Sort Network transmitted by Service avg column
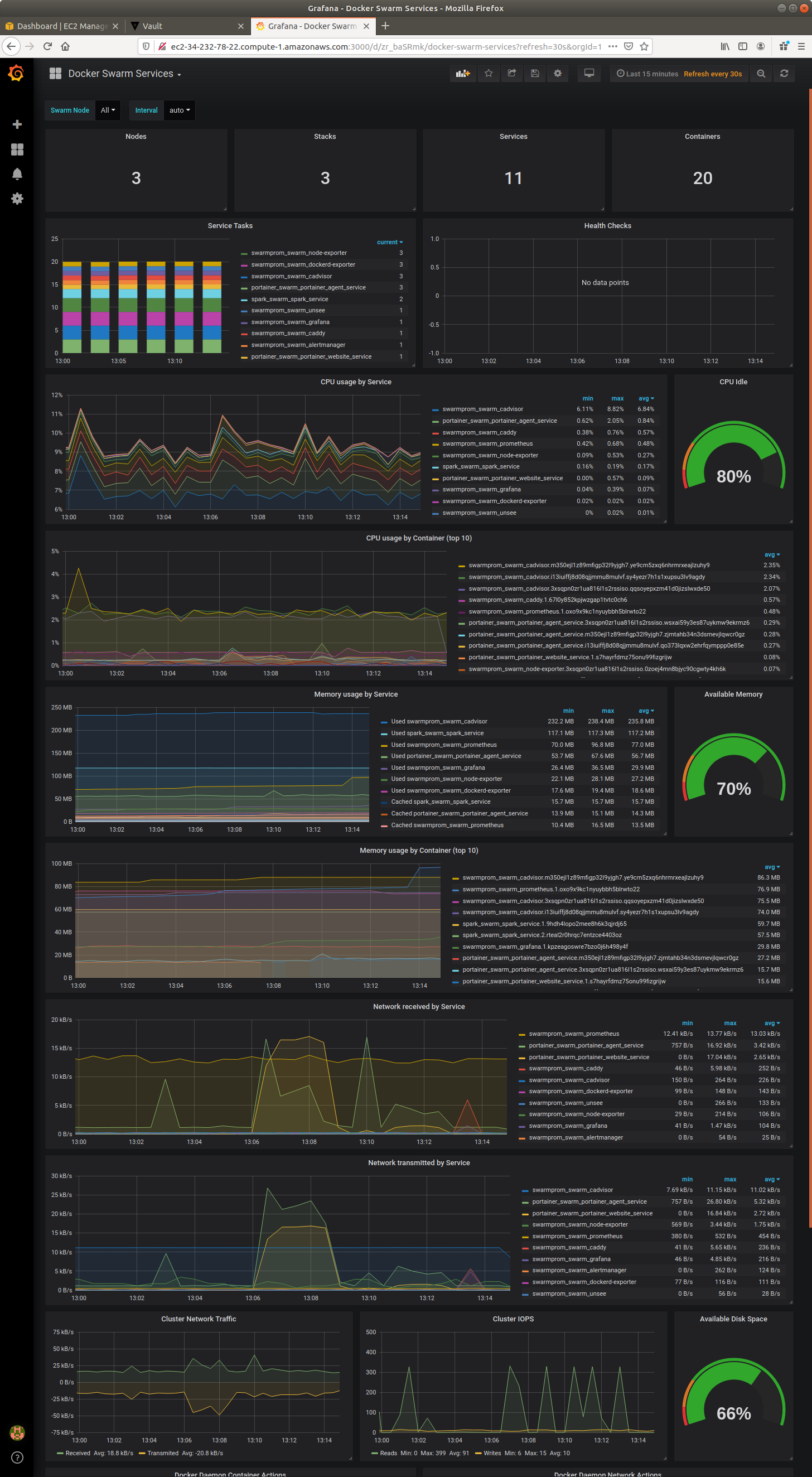The height and width of the screenshot is (1477, 812). [x=772, y=1179]
